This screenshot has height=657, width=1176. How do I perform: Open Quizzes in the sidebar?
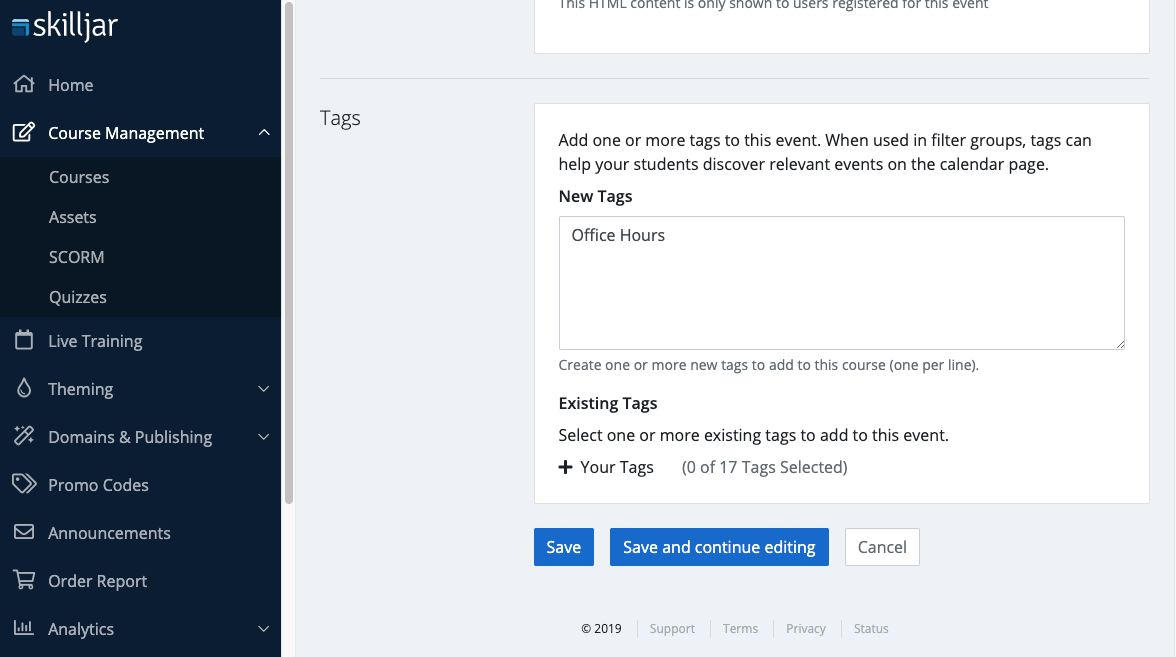click(x=78, y=297)
